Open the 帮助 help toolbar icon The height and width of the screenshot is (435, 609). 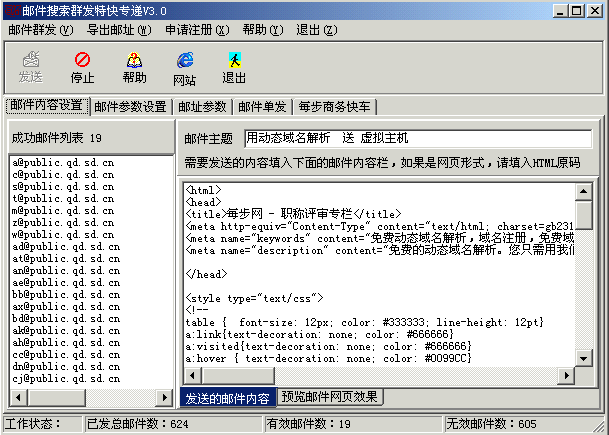(x=134, y=68)
